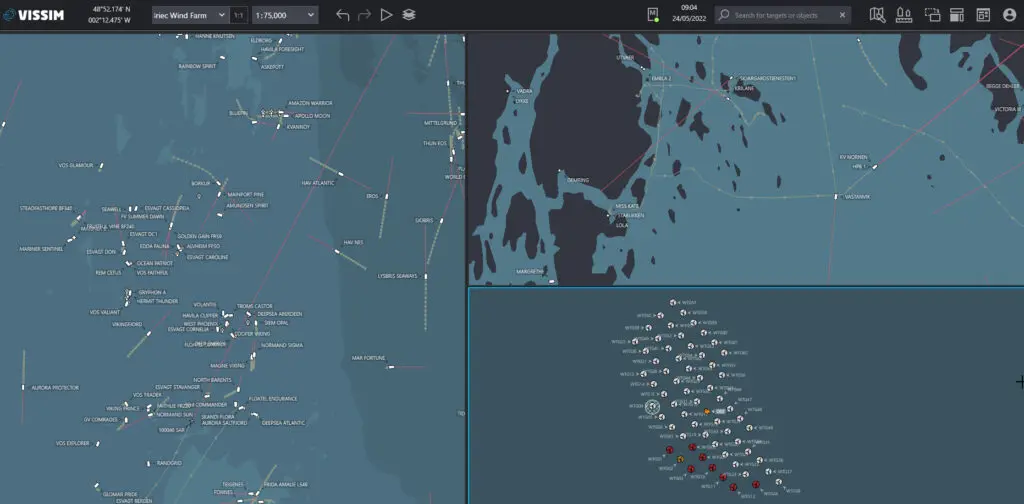Select the AURORA PROTECTOR vessel on map
Image resolution: width=1024 pixels, height=504 pixels.
pos(54,388)
